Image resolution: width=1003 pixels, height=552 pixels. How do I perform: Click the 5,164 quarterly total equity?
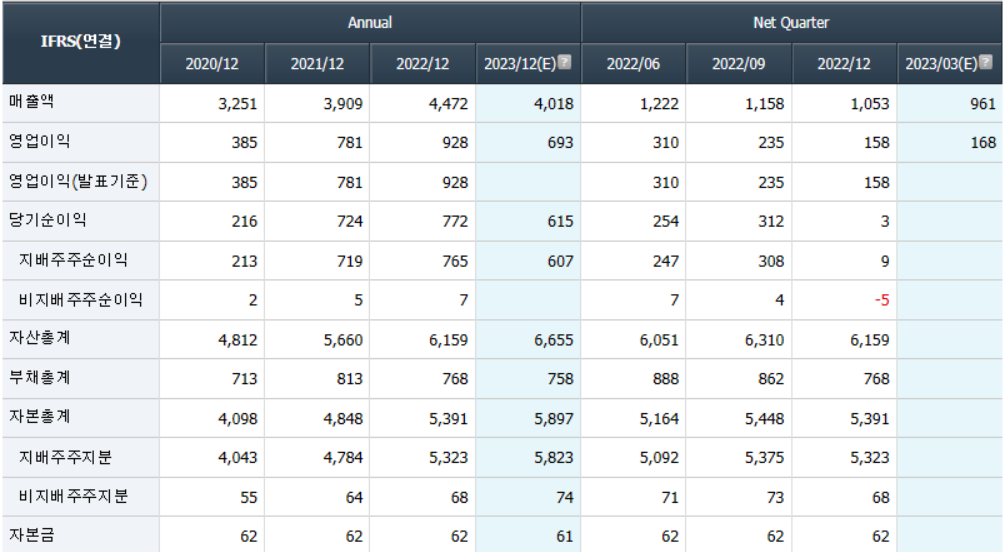[x=659, y=418]
